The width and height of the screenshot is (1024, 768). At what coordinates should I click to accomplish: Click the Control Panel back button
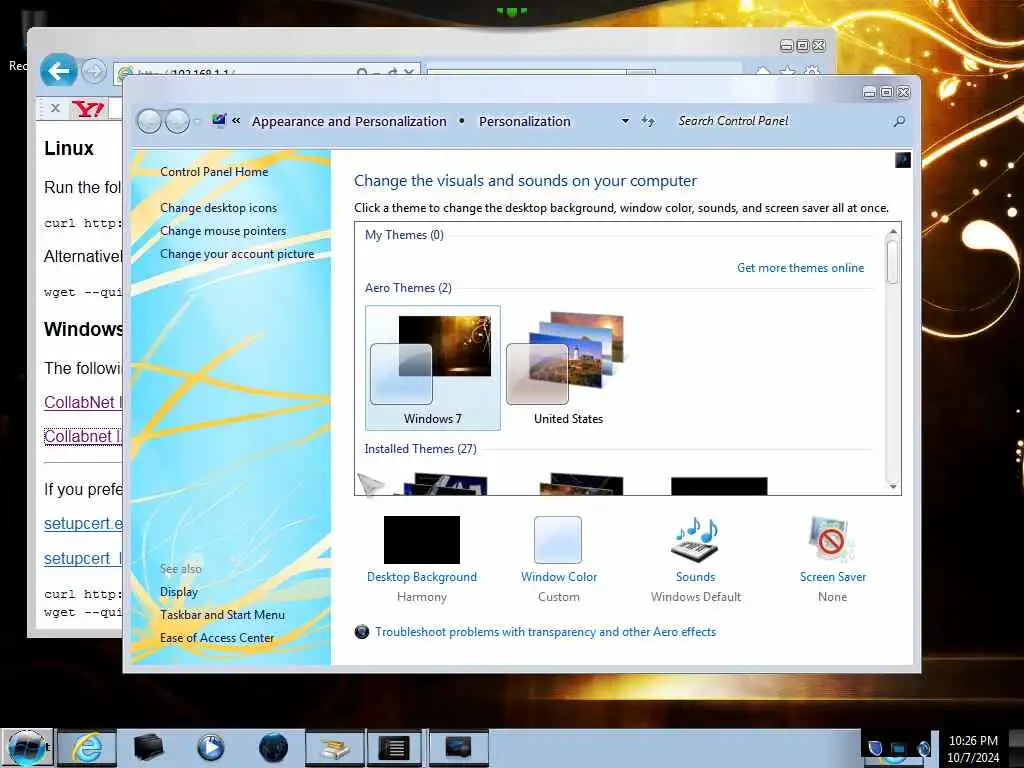coord(149,121)
